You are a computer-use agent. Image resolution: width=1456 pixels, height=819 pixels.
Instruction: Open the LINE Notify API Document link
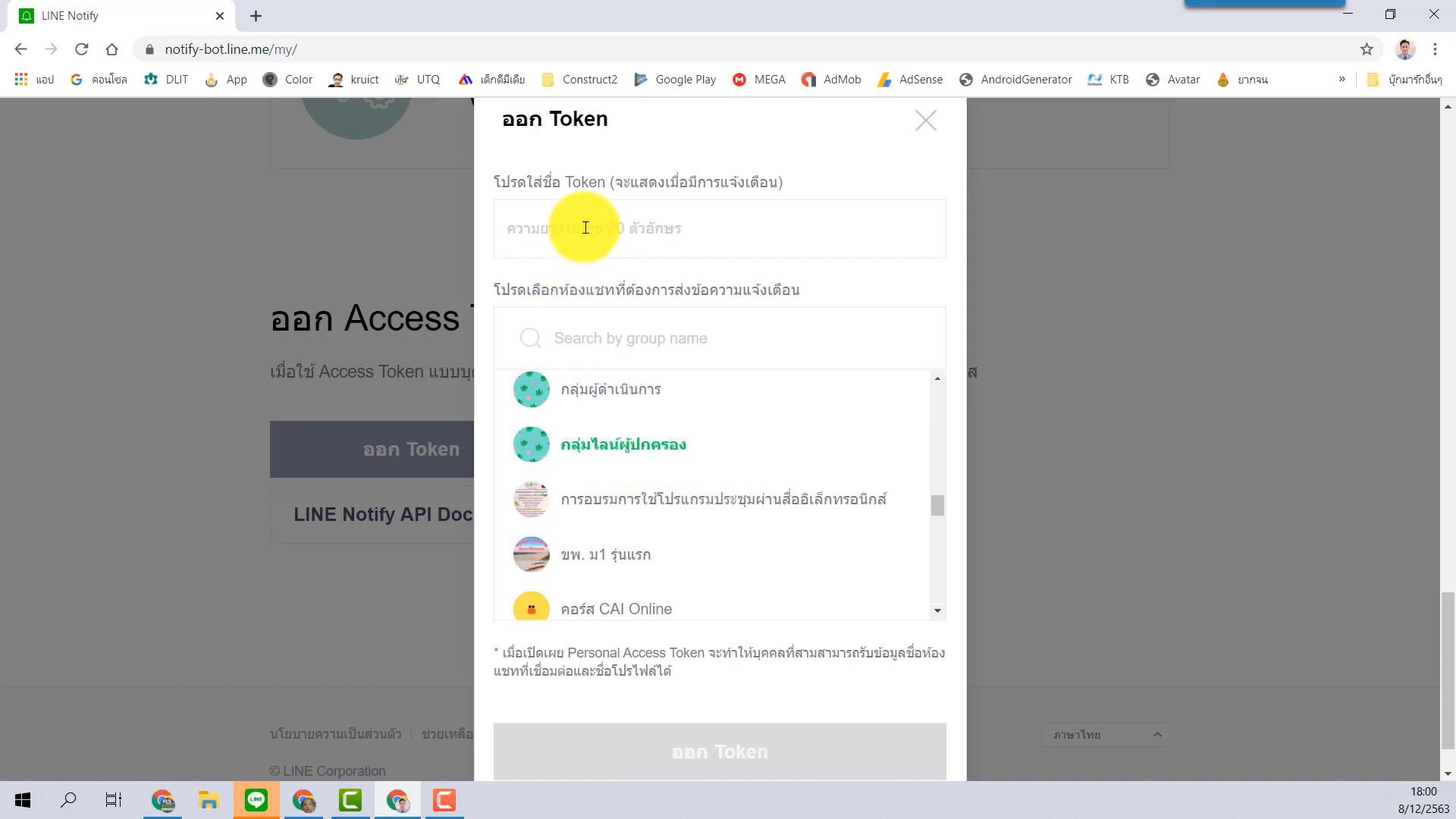(372, 514)
